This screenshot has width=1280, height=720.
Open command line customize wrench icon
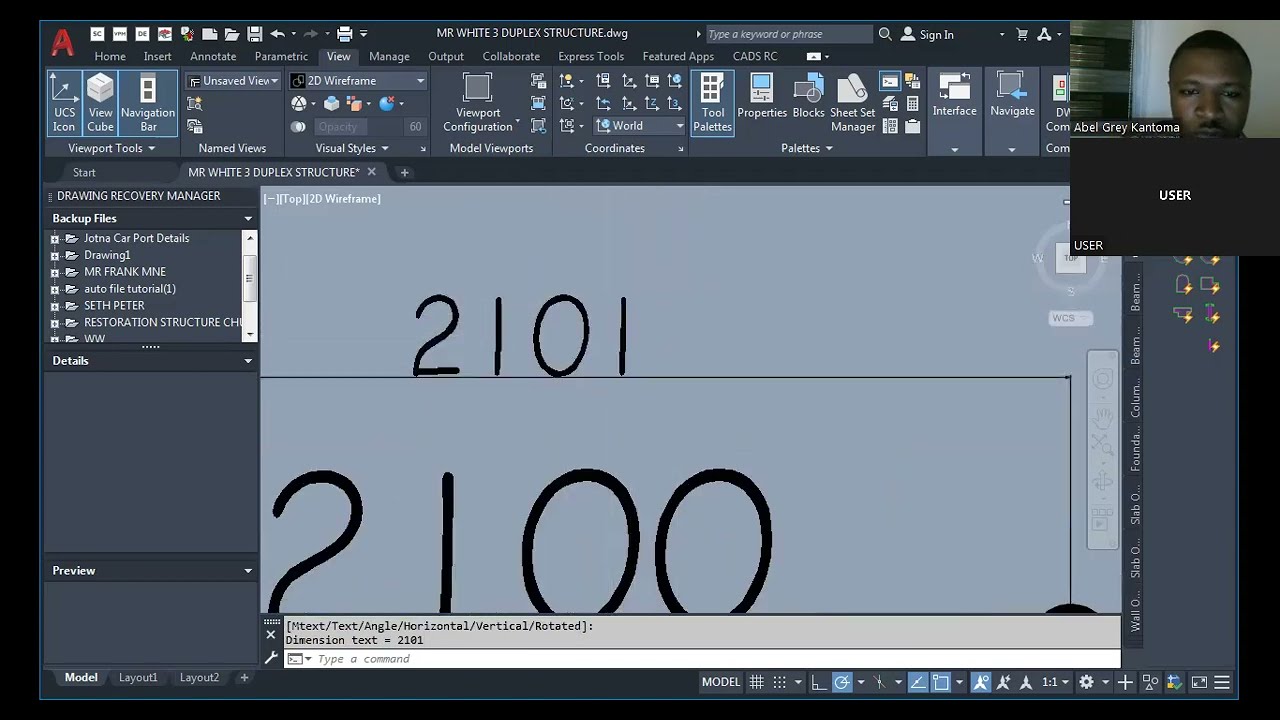pos(270,658)
